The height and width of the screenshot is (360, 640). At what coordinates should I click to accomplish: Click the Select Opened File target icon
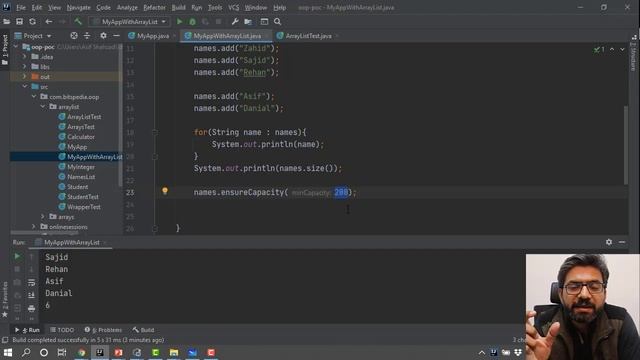tap(74, 36)
